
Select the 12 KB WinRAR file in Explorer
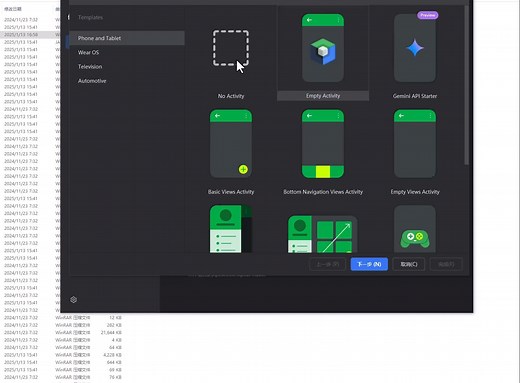(x=63, y=317)
